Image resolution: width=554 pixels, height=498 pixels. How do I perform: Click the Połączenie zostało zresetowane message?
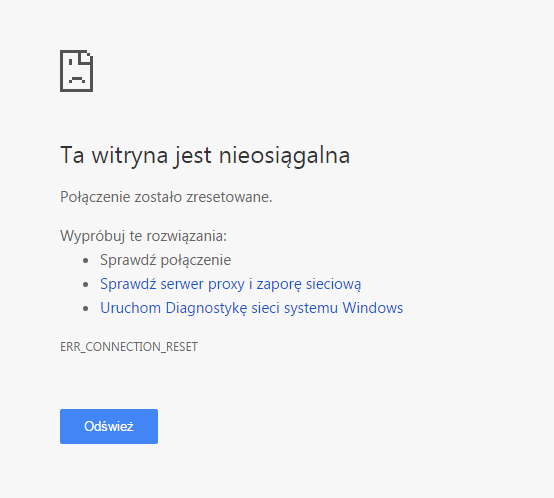tap(166, 197)
